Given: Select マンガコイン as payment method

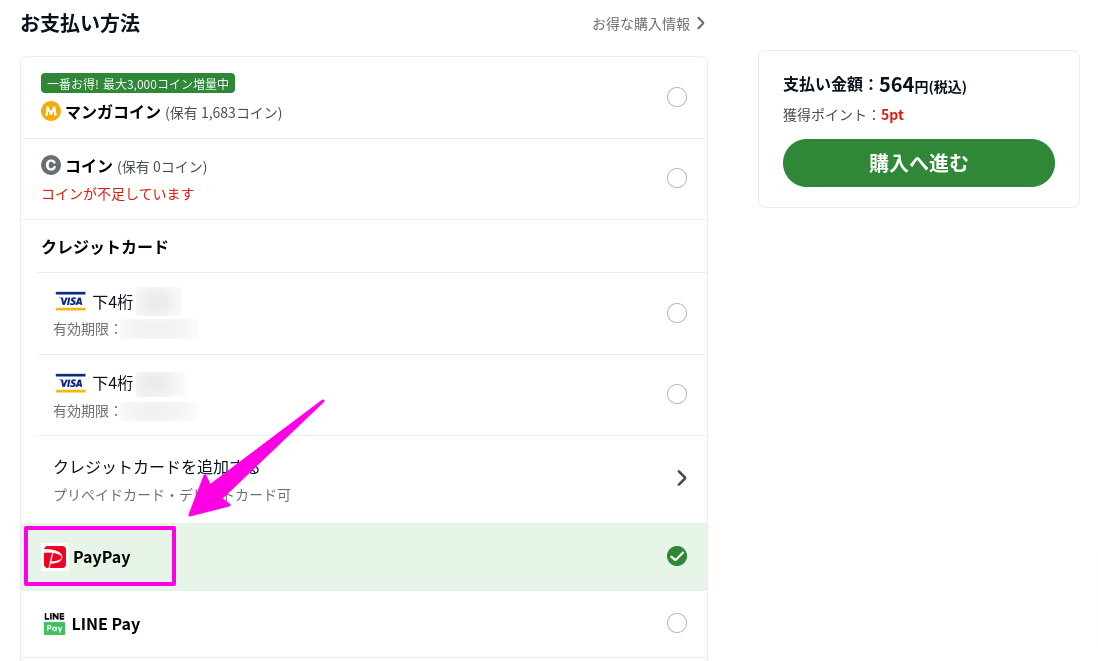Looking at the screenshot, I should tap(677, 96).
